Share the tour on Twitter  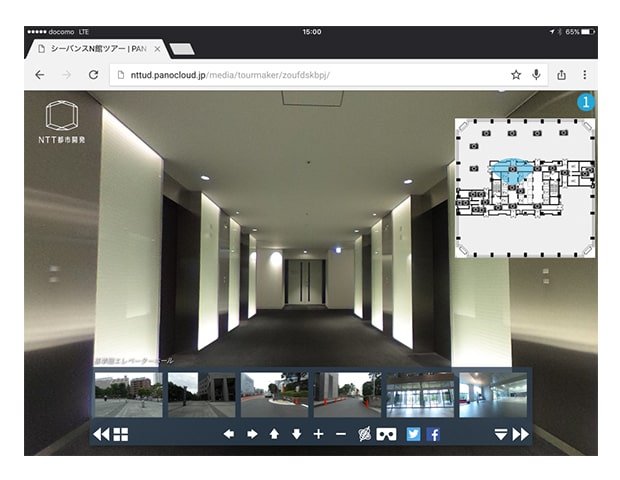pos(412,434)
